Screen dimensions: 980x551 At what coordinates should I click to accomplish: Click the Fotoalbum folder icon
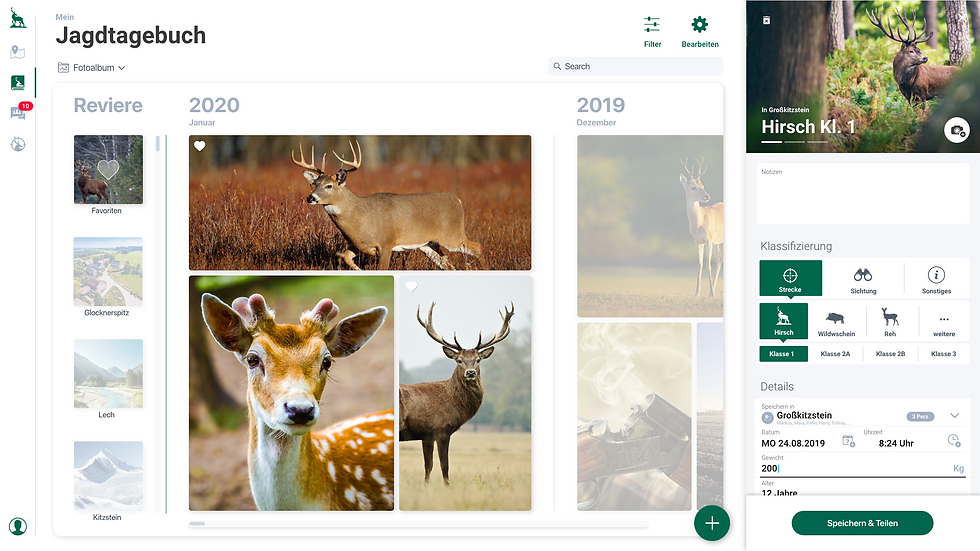pyautogui.click(x=63, y=67)
